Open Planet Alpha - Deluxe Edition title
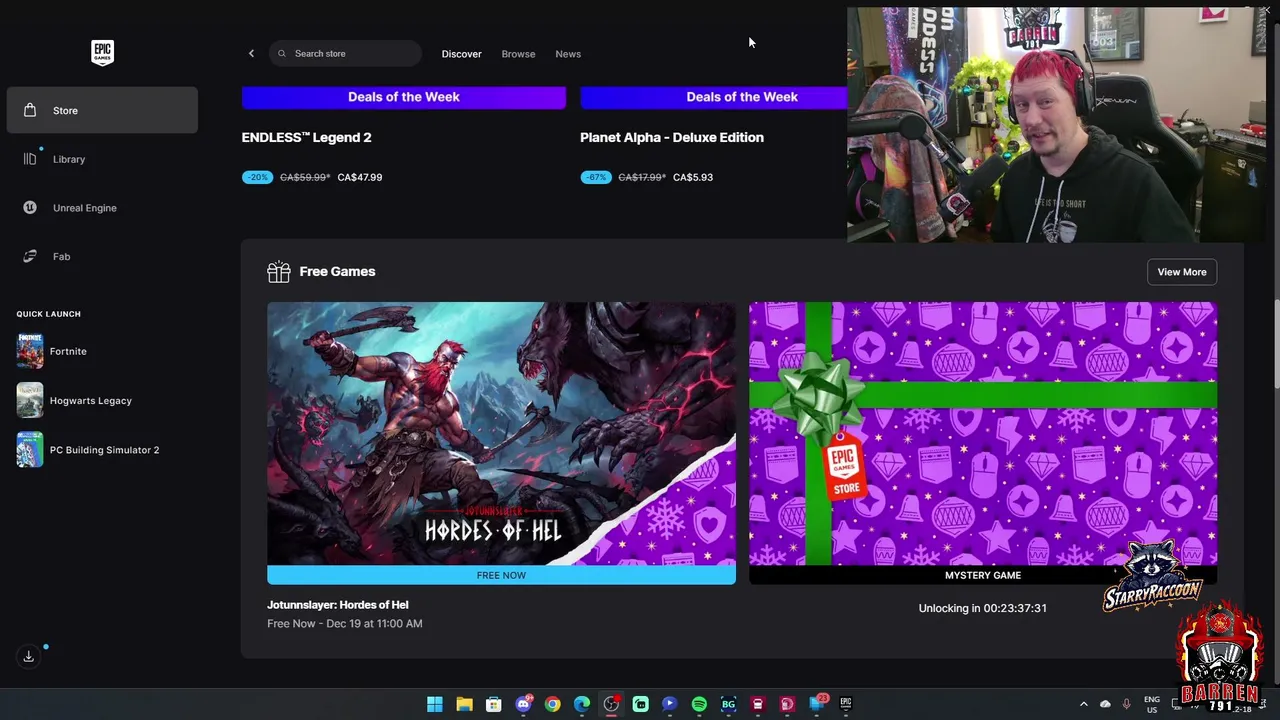 coord(672,137)
